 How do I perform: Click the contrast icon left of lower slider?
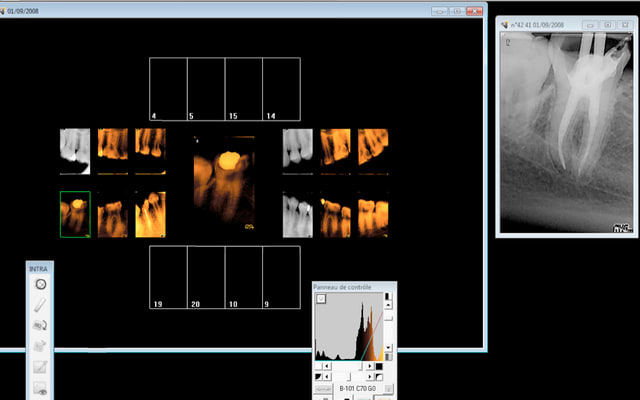pos(320,376)
